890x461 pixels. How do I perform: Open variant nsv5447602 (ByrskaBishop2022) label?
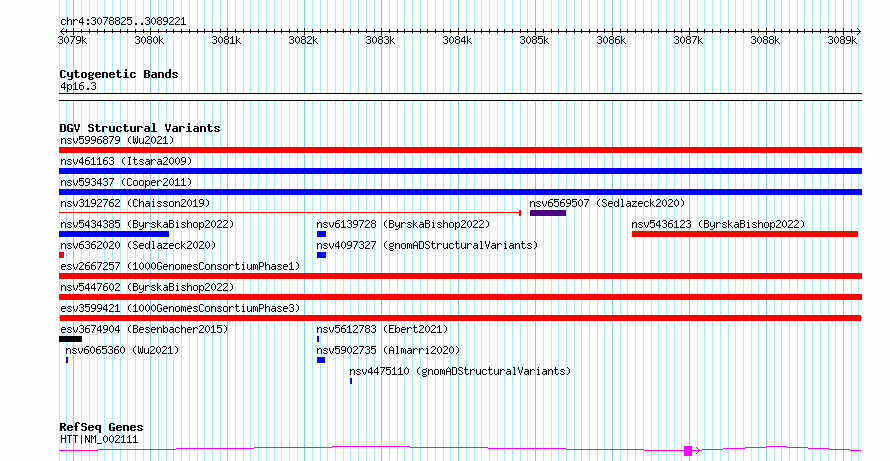[147, 287]
